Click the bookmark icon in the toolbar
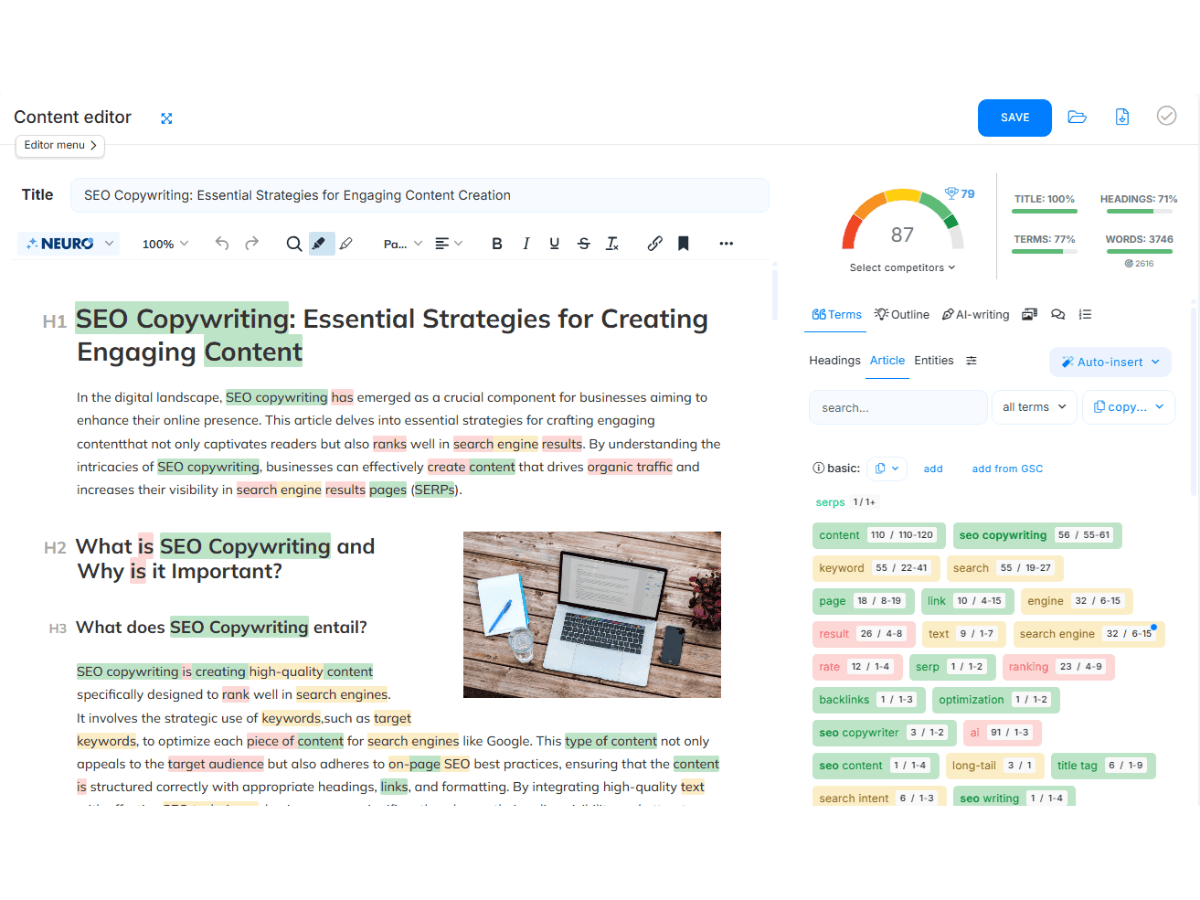 click(683, 243)
